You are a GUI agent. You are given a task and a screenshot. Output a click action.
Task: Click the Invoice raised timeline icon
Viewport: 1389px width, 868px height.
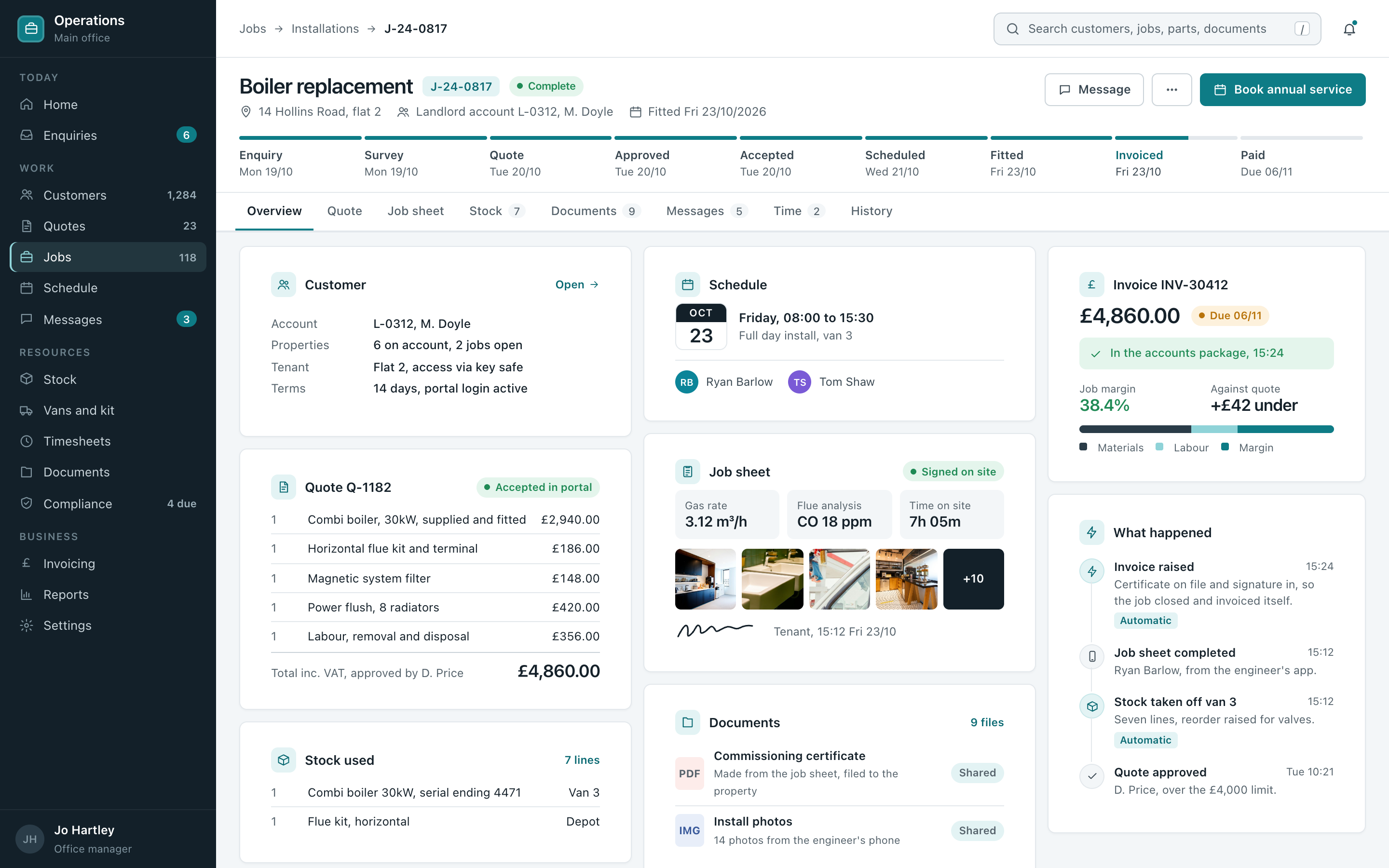(x=1092, y=571)
